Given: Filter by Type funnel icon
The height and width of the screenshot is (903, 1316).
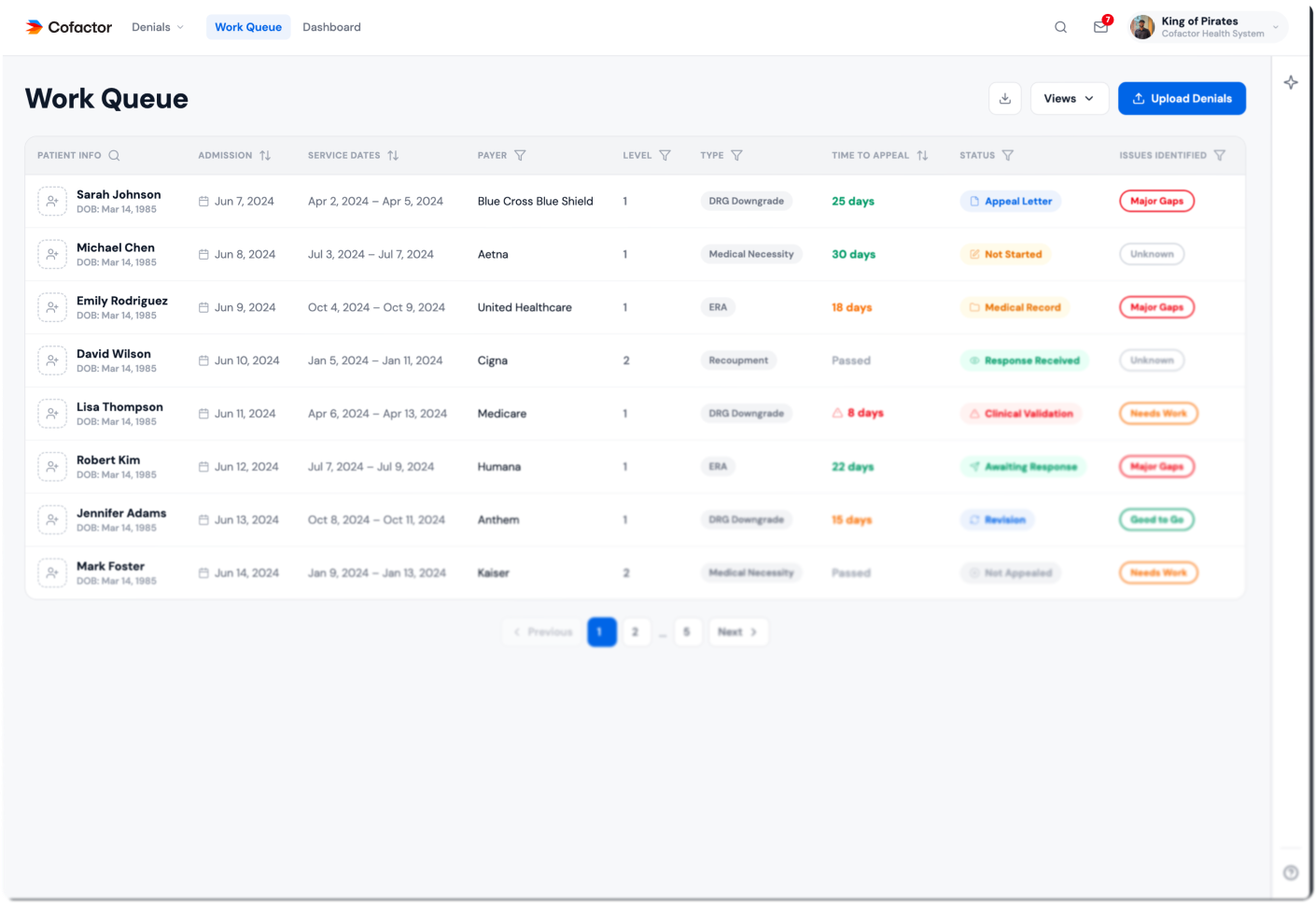Looking at the screenshot, I should pos(736,155).
